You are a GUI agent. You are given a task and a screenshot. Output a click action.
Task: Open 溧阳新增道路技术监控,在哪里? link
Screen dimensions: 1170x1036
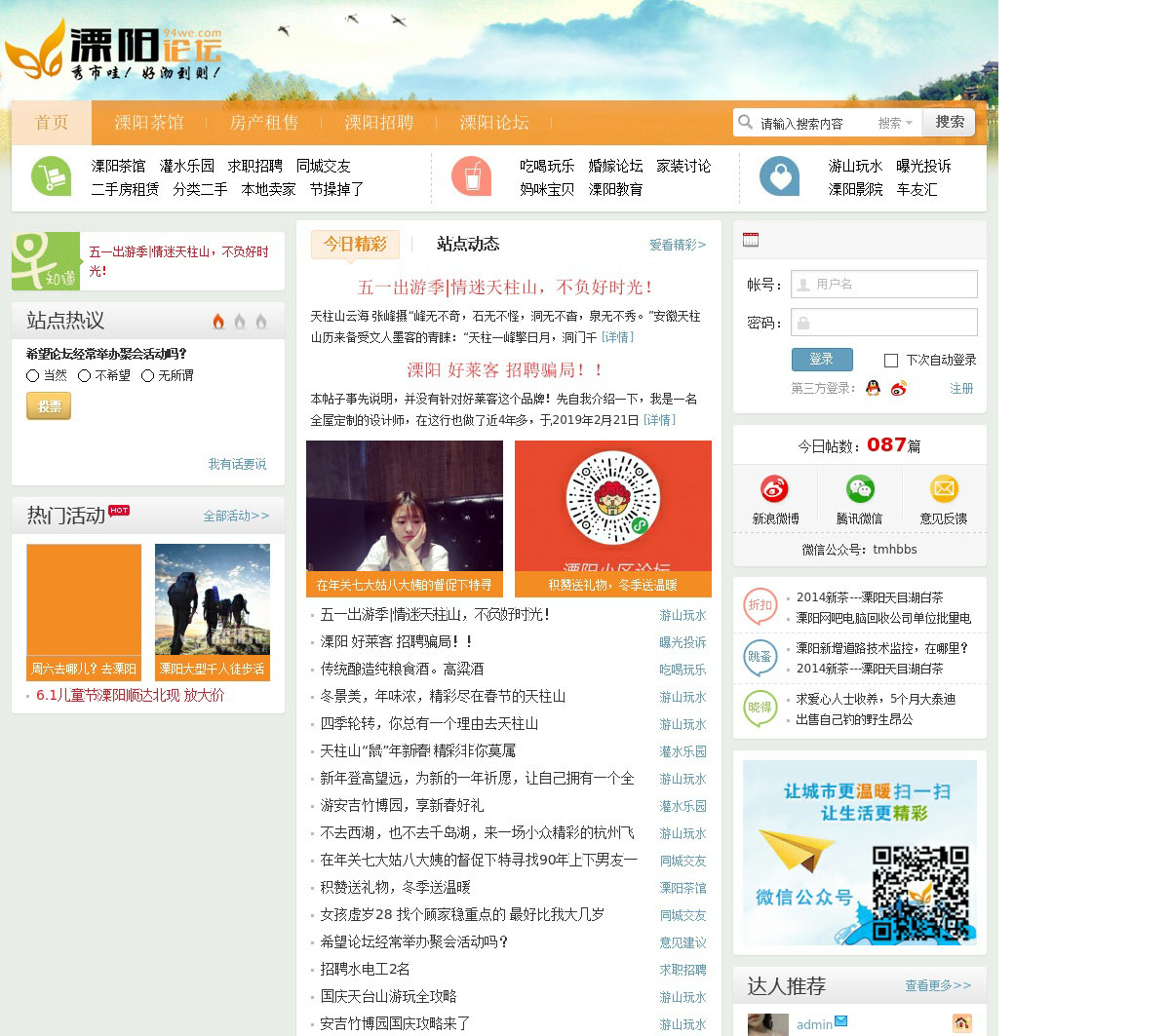(x=882, y=648)
